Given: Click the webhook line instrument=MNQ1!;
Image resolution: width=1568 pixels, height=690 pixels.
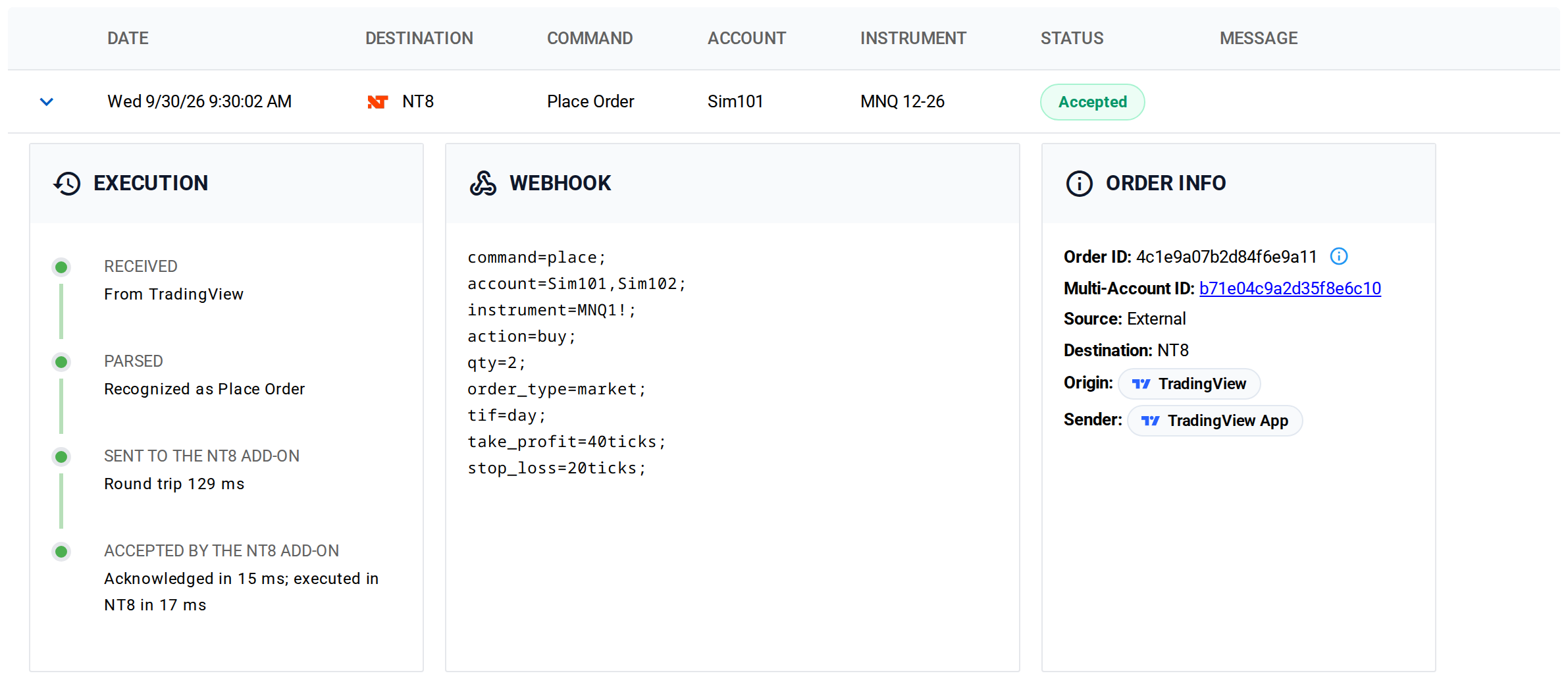Looking at the screenshot, I should pos(552,310).
